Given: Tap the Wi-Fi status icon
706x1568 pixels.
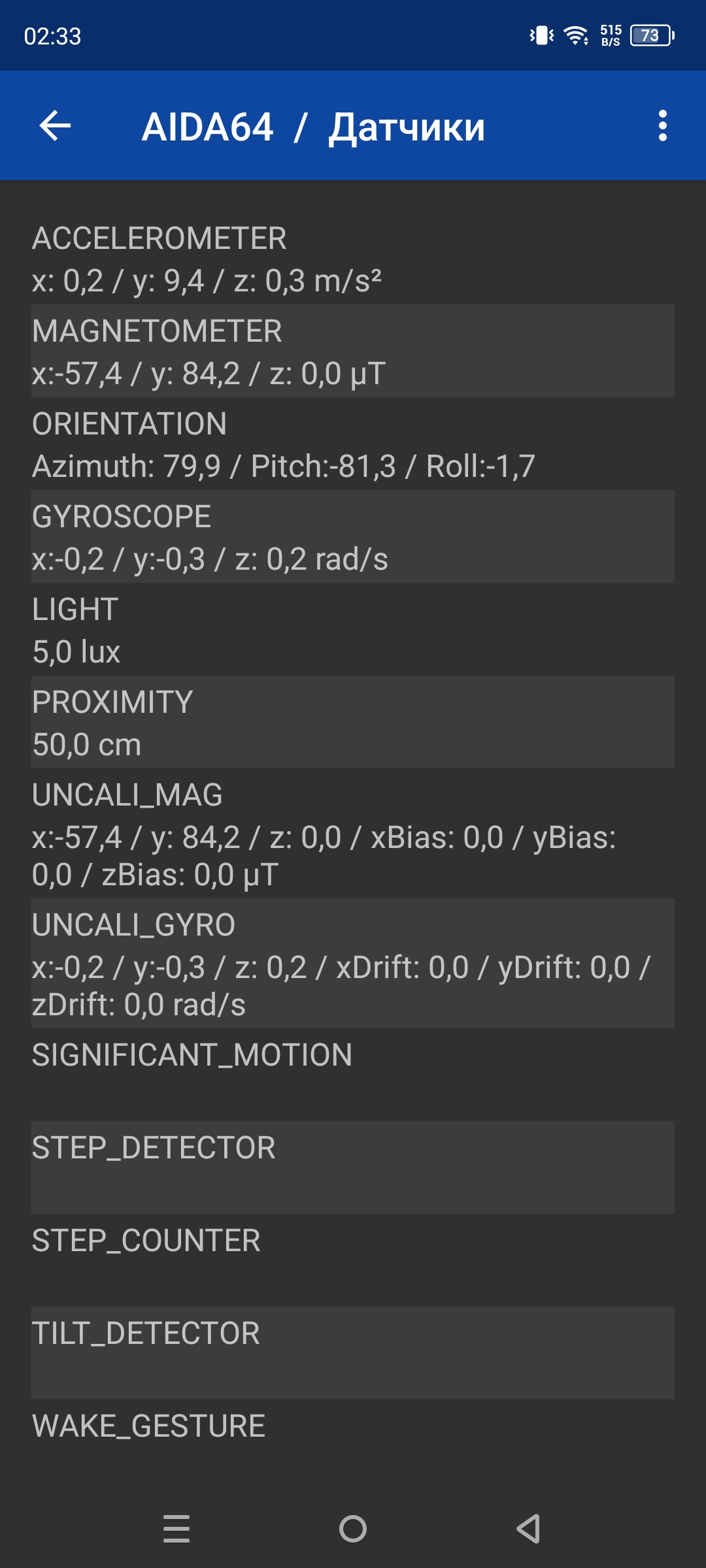Looking at the screenshot, I should (x=576, y=35).
